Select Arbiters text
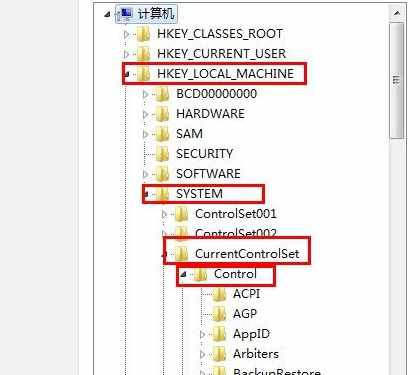This screenshot has width=420, height=375. [256, 354]
